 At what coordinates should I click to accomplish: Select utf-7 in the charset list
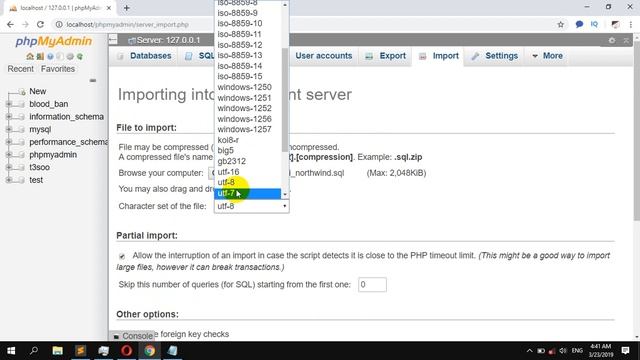pyautogui.click(x=247, y=193)
